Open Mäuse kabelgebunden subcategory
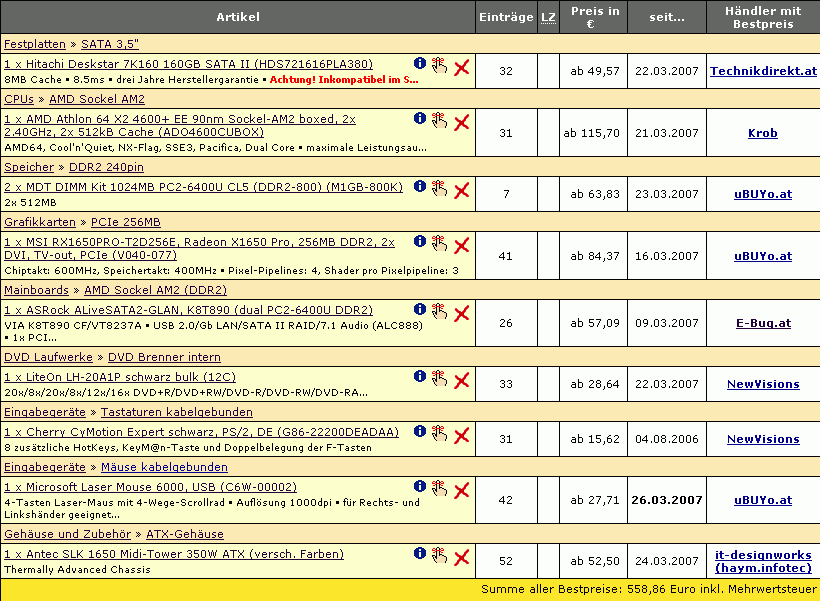The width and height of the screenshot is (820, 601). click(x=164, y=467)
